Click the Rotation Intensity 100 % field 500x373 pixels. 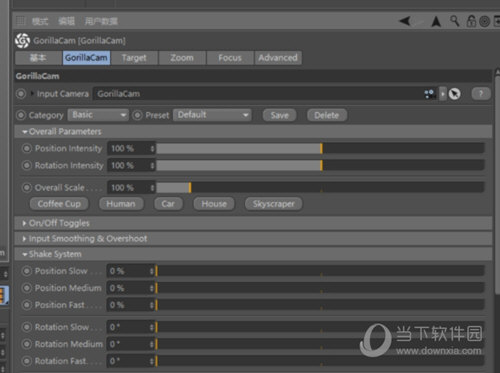click(x=129, y=165)
